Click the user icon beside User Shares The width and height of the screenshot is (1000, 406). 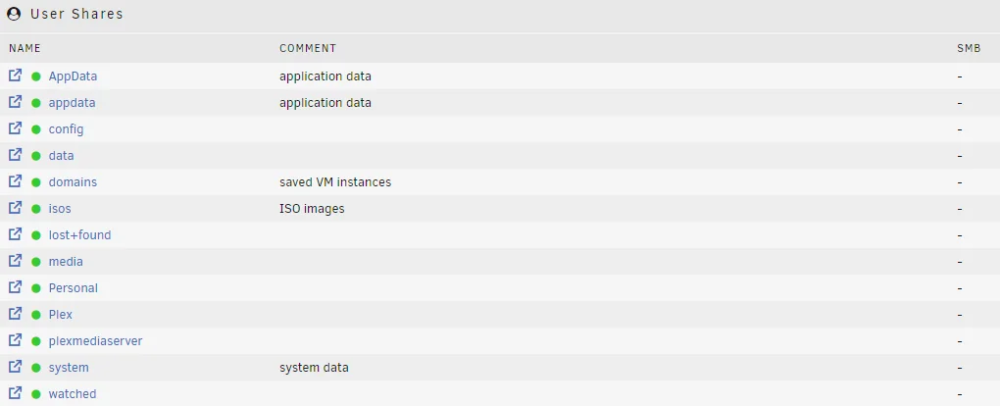14,14
